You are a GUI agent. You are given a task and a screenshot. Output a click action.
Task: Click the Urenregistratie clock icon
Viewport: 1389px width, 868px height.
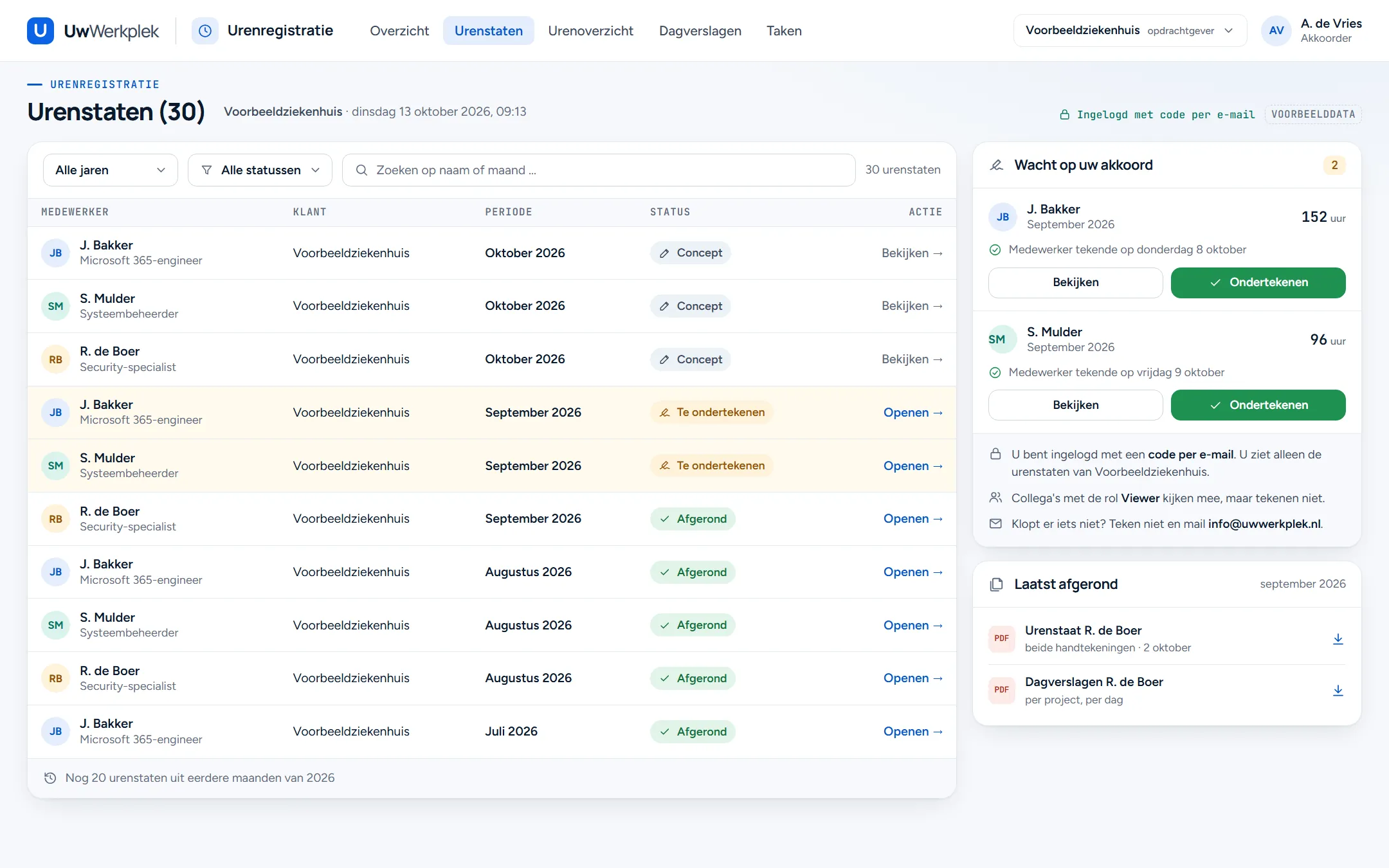pyautogui.click(x=205, y=31)
